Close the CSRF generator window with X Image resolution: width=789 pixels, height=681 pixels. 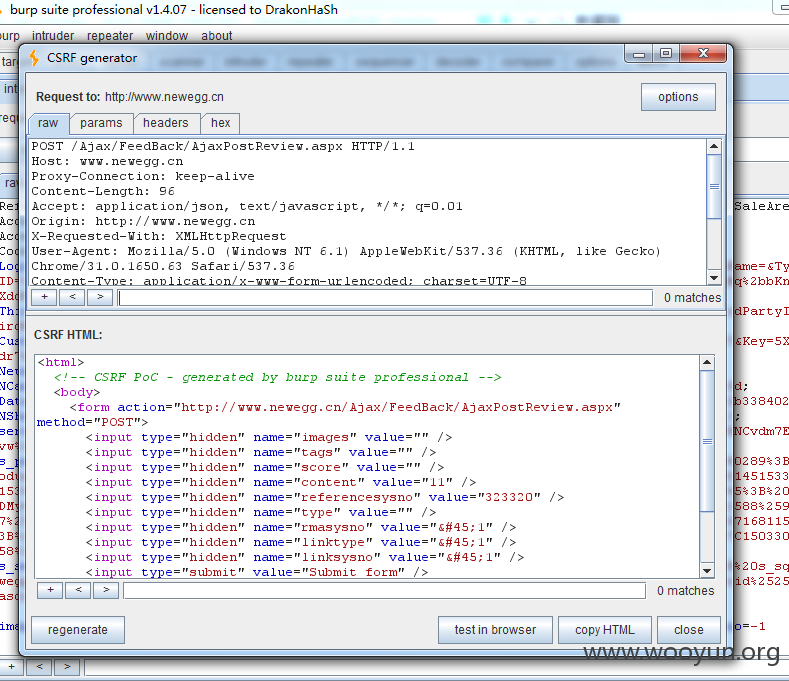pyautogui.click(x=703, y=53)
